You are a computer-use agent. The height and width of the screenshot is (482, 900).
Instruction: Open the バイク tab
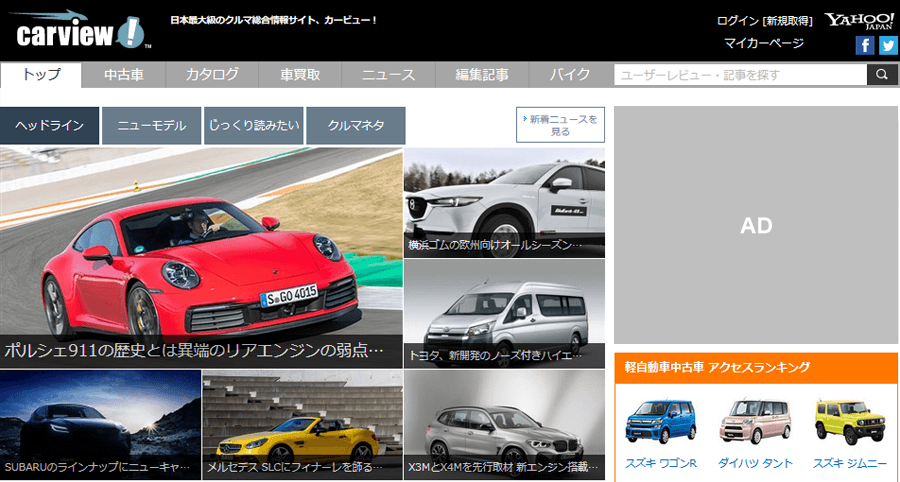[570, 75]
